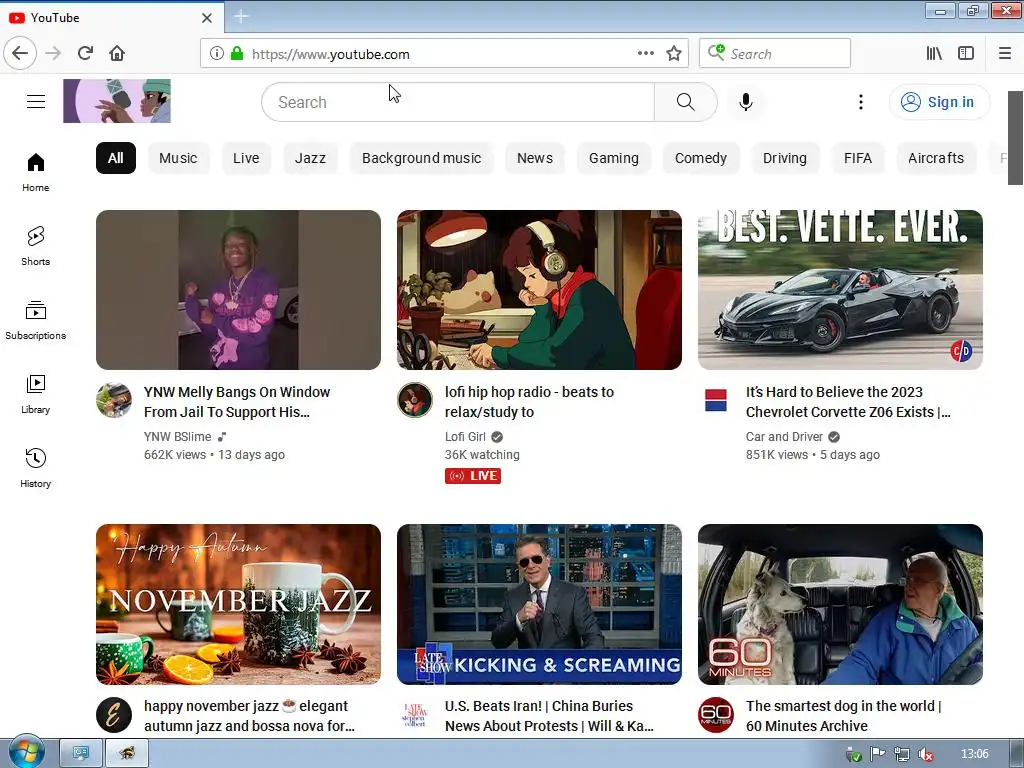Viewport: 1024px width, 768px height.
Task: Close the YouTube tab
Action: 207,18
